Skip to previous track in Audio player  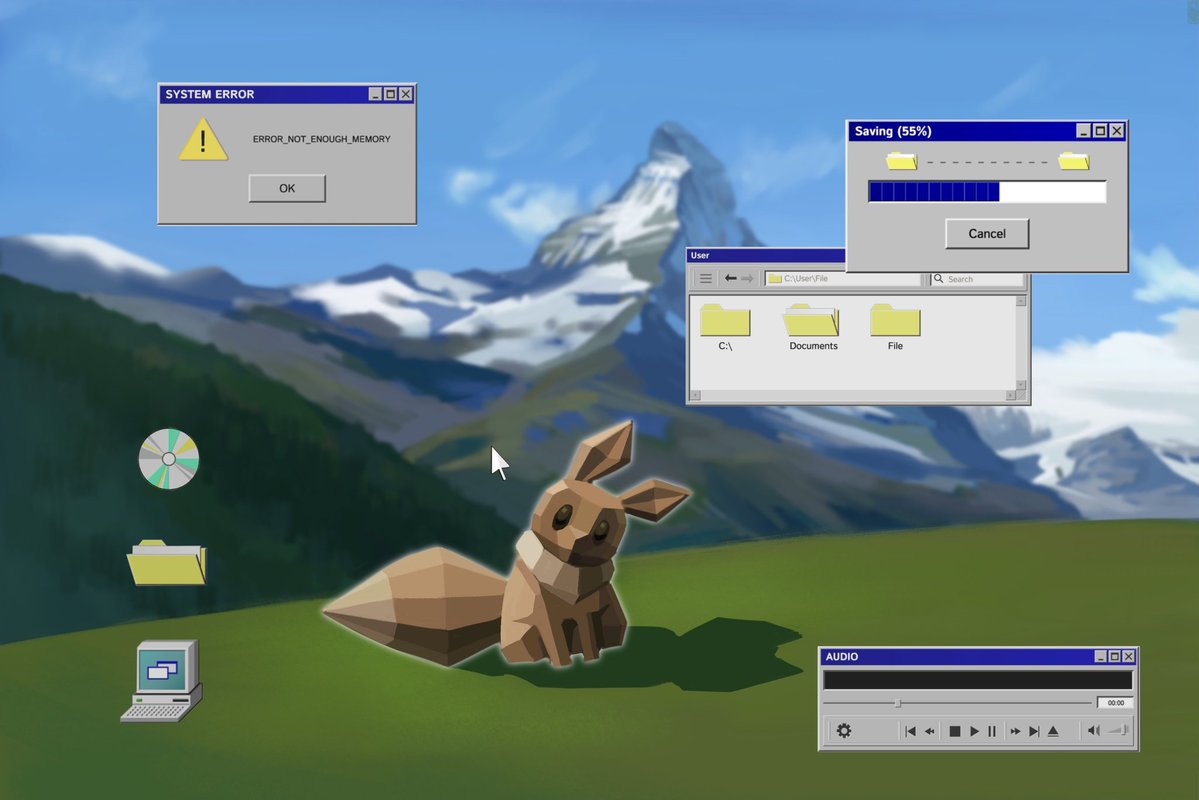pyautogui.click(x=910, y=731)
